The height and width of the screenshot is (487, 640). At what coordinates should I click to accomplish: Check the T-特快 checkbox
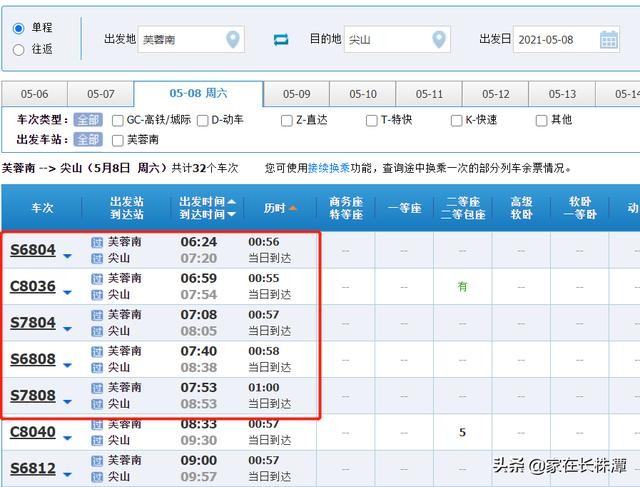point(371,120)
